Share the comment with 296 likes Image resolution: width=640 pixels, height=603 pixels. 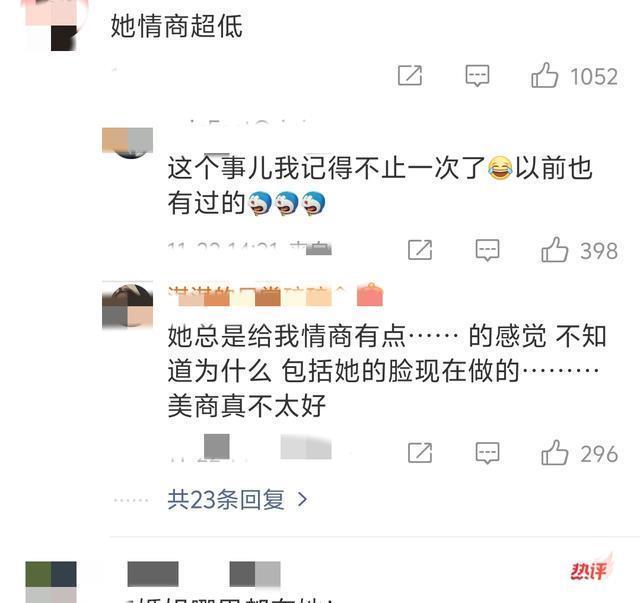[x=420, y=453]
